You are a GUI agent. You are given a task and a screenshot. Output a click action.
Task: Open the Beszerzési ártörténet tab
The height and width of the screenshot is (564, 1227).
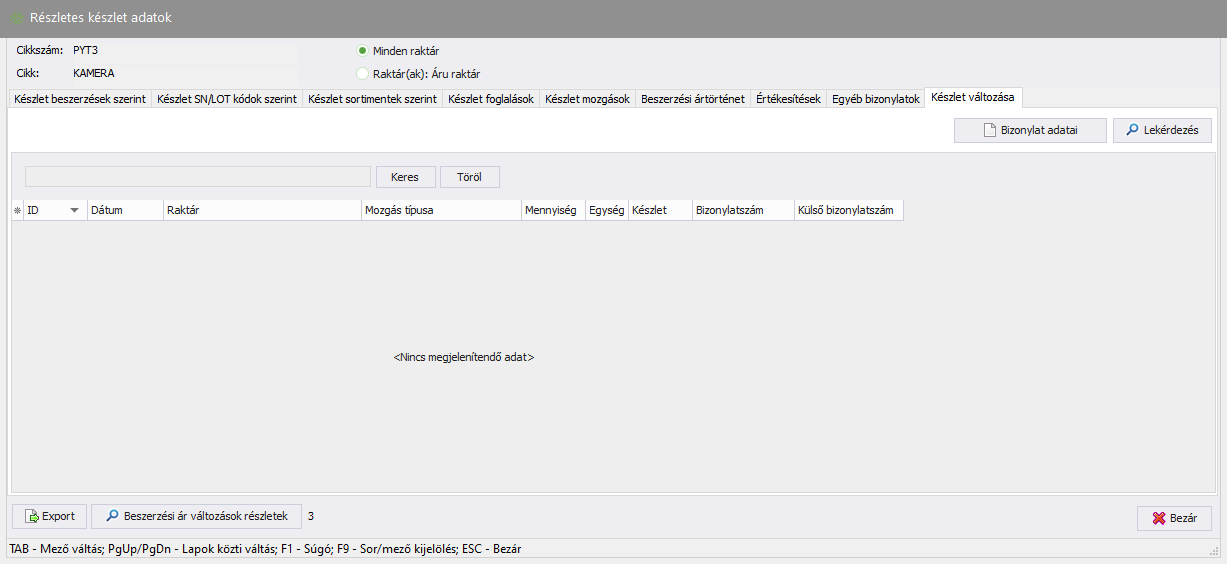[x=692, y=99]
